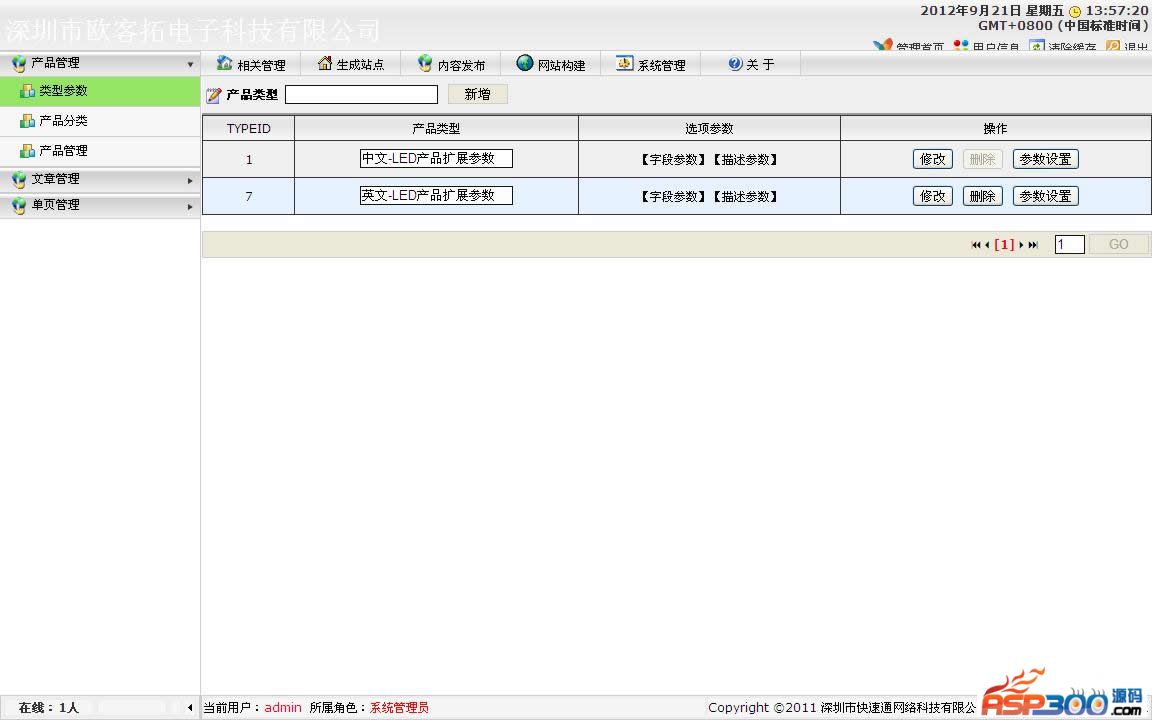Open 字段参数 for the 中文-LED row
Screen dimensions: 1152x720
click(672, 159)
